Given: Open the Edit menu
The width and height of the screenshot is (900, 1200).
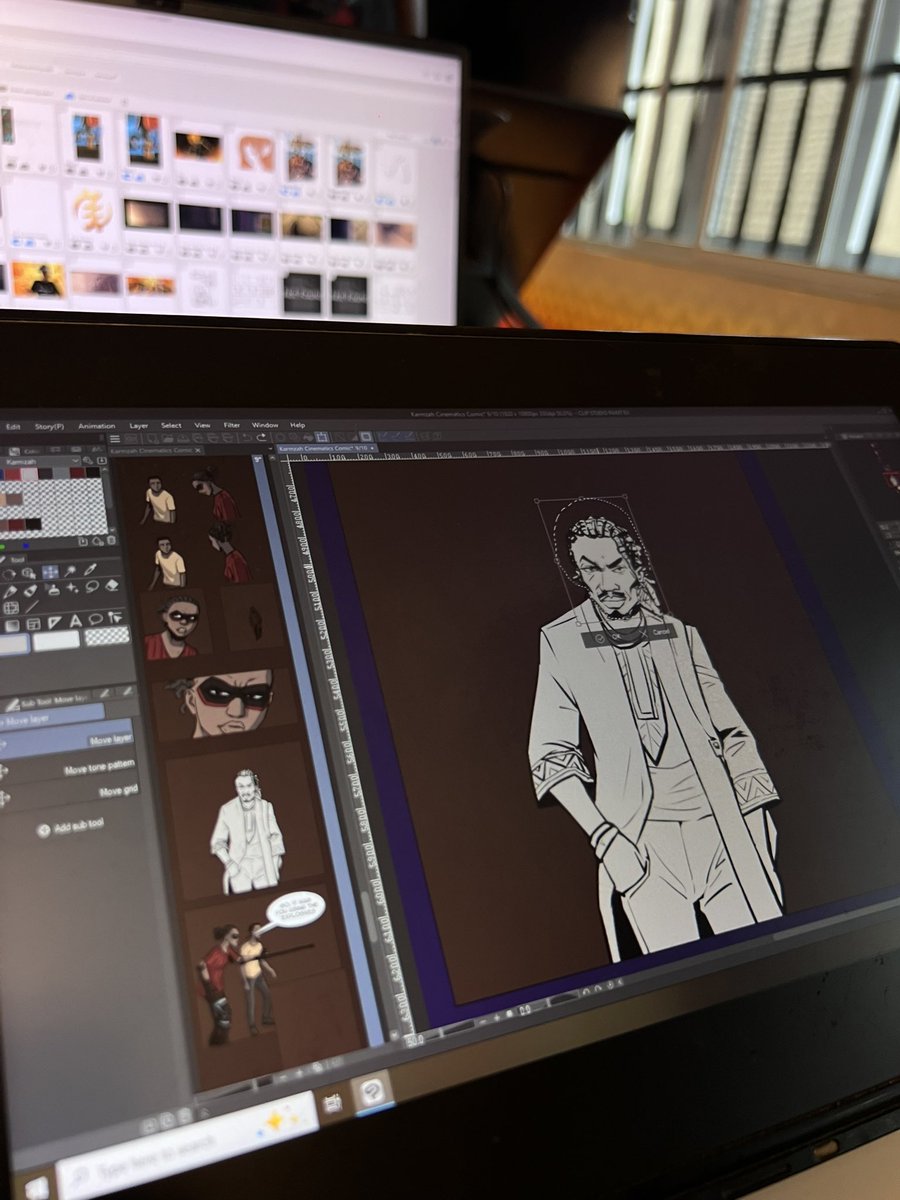Looking at the screenshot, I should click(13, 426).
